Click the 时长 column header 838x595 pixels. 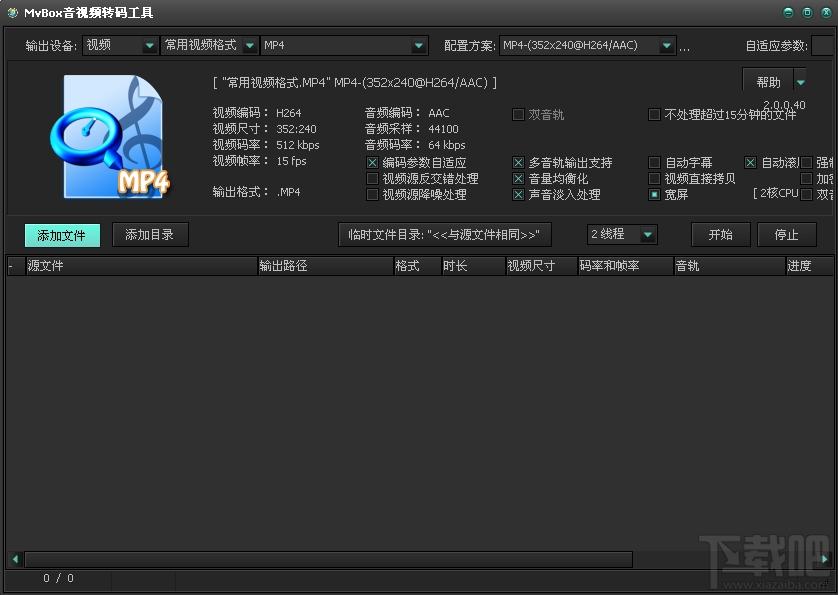click(474, 266)
